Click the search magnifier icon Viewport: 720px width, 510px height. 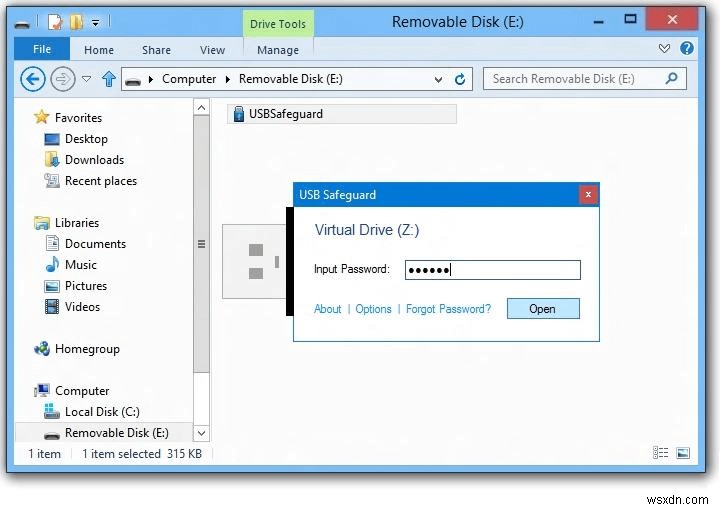(671, 78)
